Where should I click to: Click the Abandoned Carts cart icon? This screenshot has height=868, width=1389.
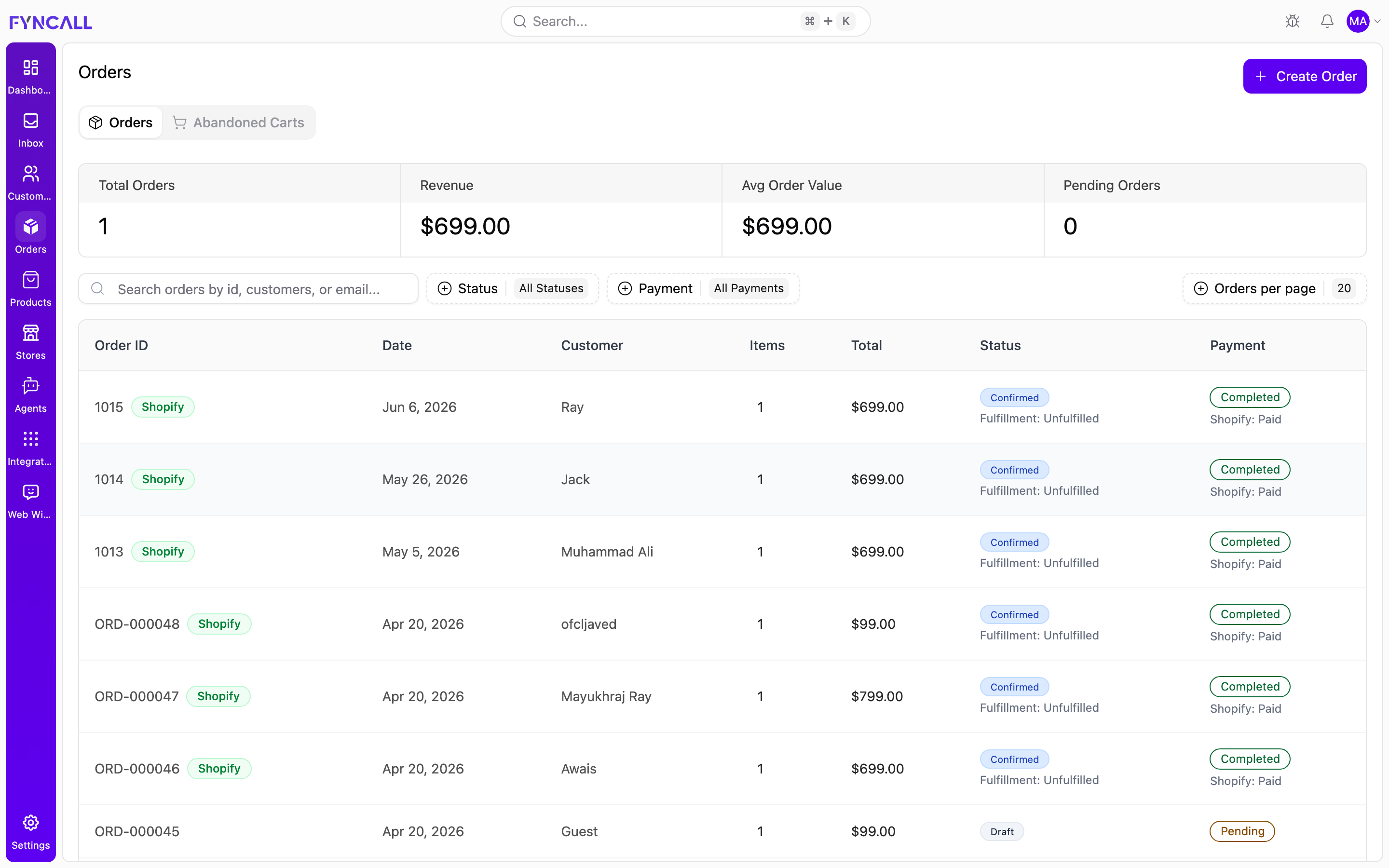(x=179, y=122)
